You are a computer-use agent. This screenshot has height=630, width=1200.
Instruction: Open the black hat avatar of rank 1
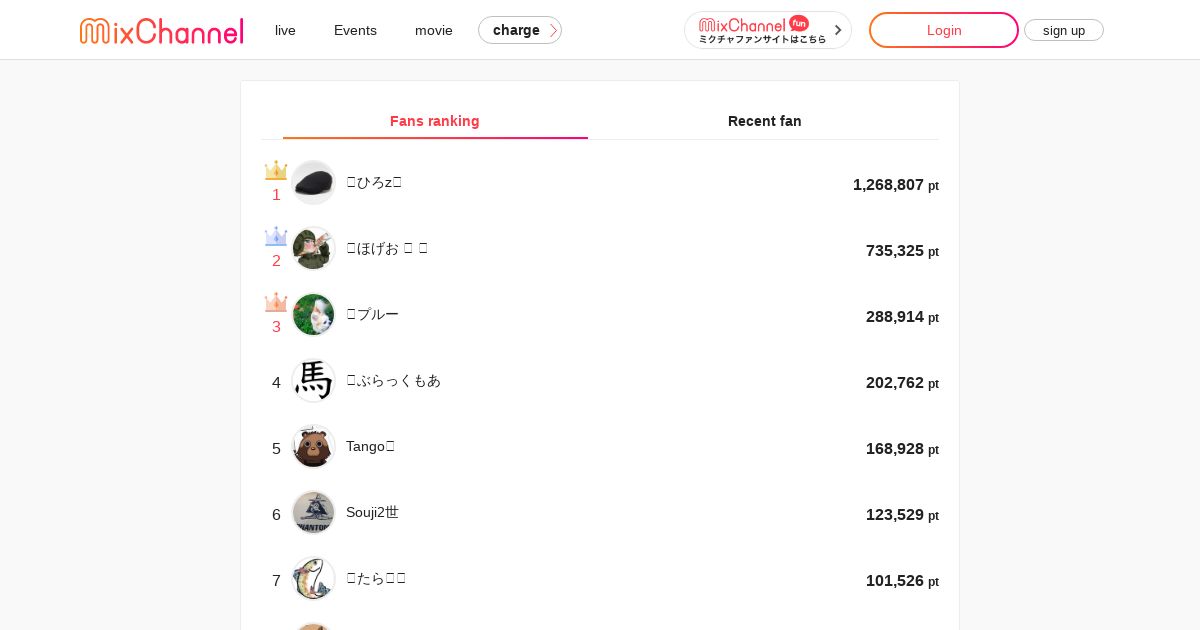coord(313,183)
